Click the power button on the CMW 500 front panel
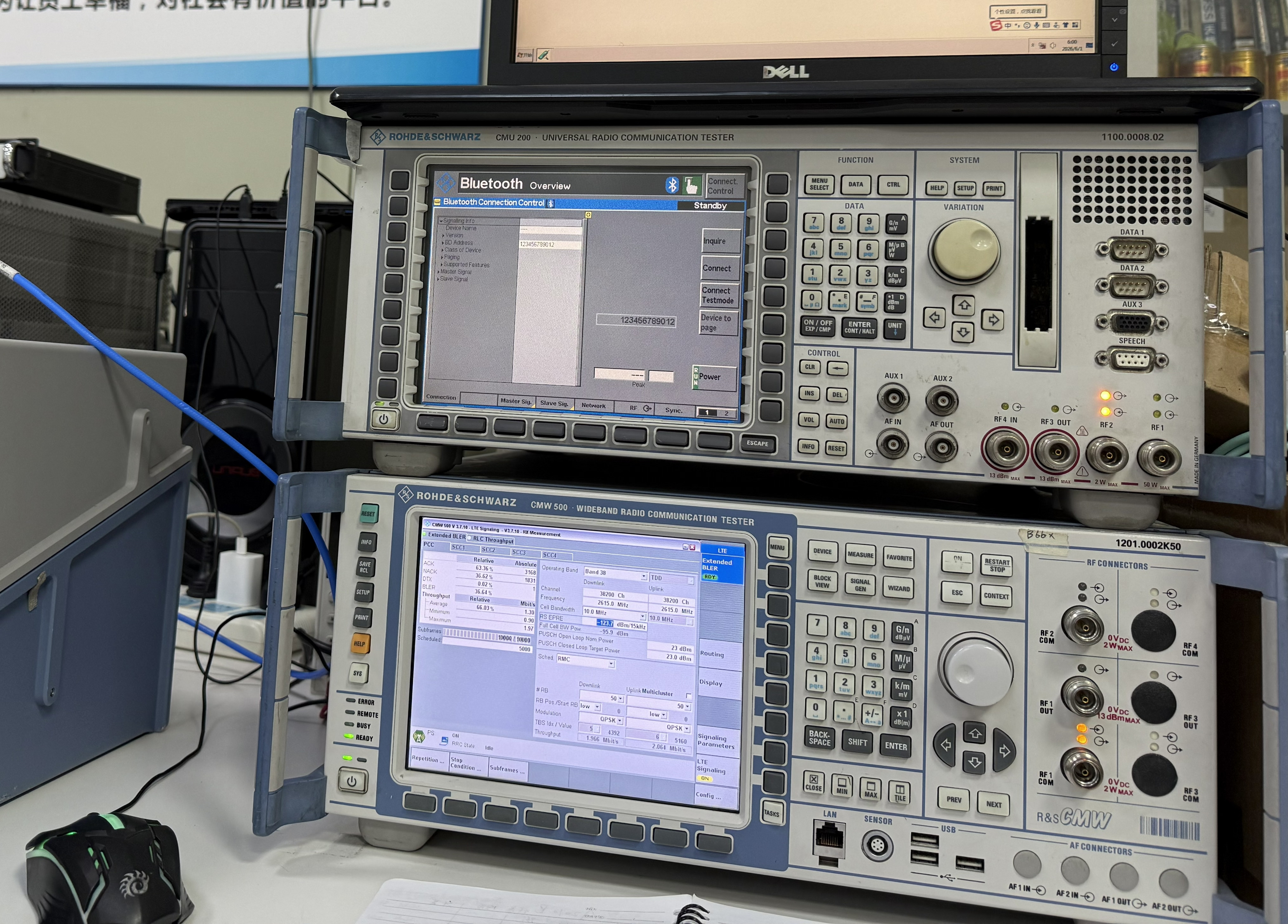Viewport: 1288px width, 924px height. pyautogui.click(x=352, y=781)
